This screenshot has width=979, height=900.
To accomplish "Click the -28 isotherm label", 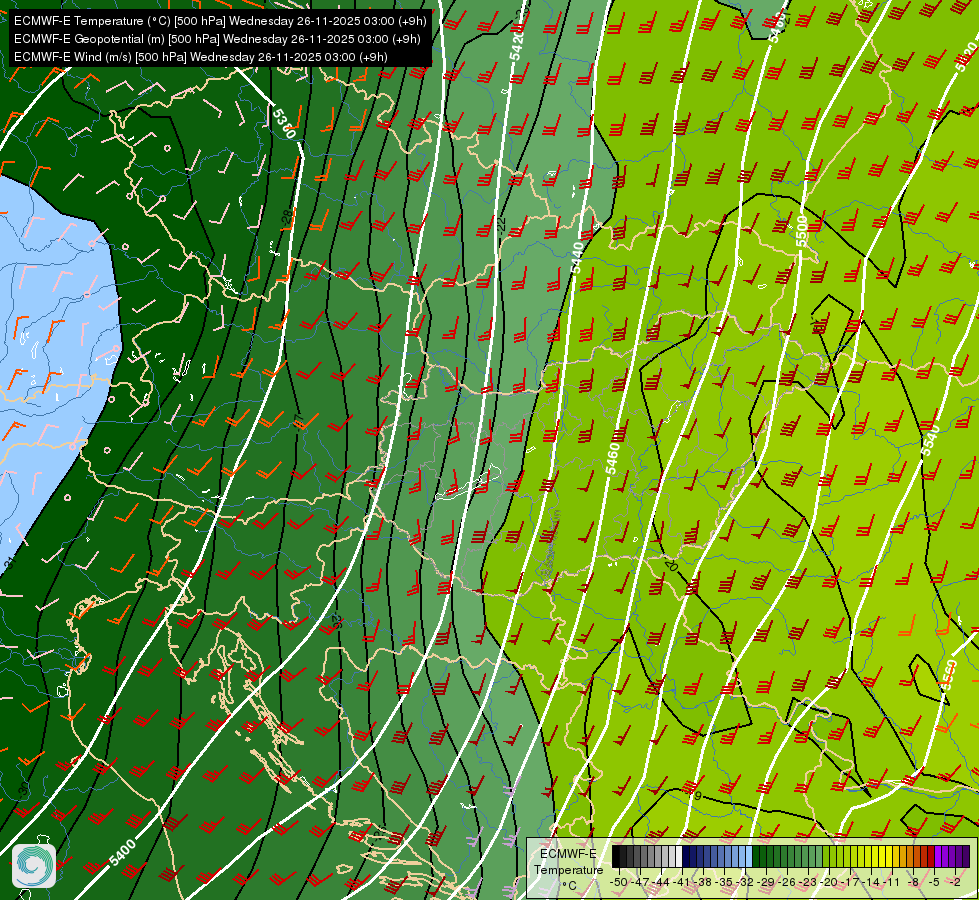I will tap(286, 218).
